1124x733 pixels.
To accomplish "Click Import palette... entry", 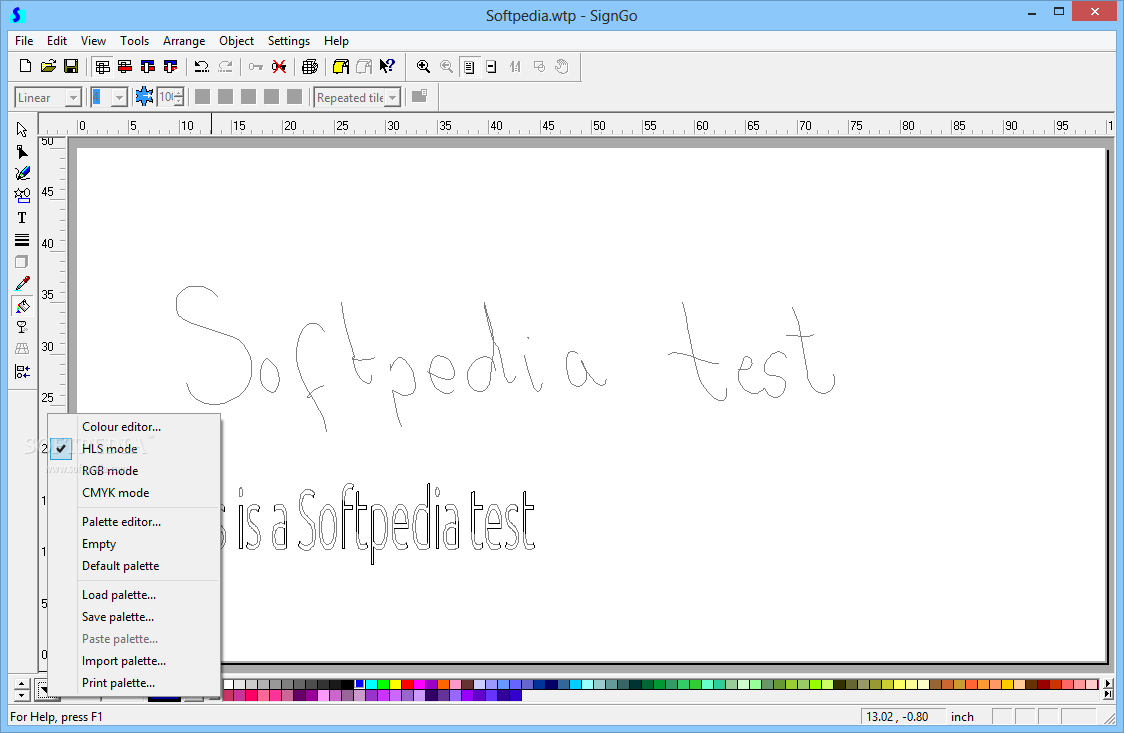I will pyautogui.click(x=123, y=661).
